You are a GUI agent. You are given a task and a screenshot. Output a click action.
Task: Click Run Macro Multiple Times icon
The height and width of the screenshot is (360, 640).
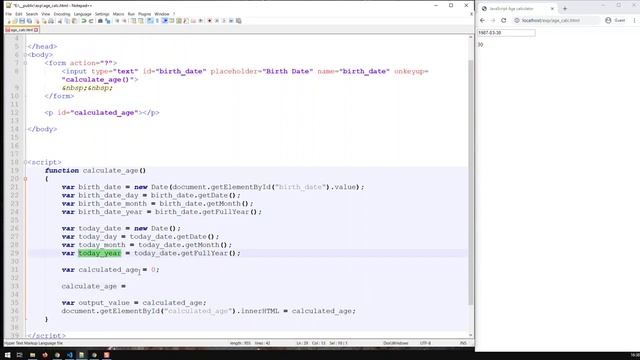231,21
